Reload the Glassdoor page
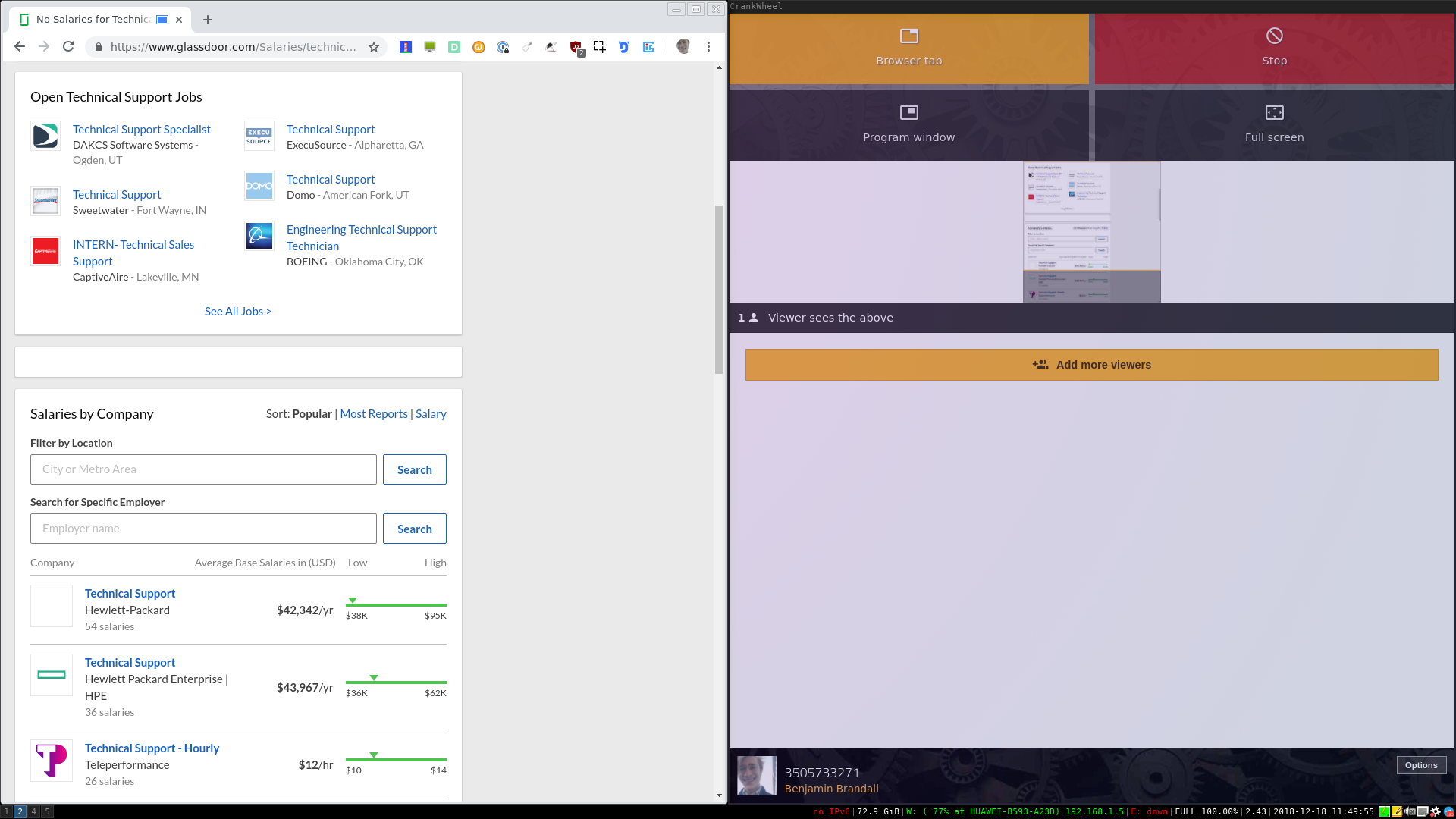Image resolution: width=1456 pixels, height=819 pixels. click(68, 47)
